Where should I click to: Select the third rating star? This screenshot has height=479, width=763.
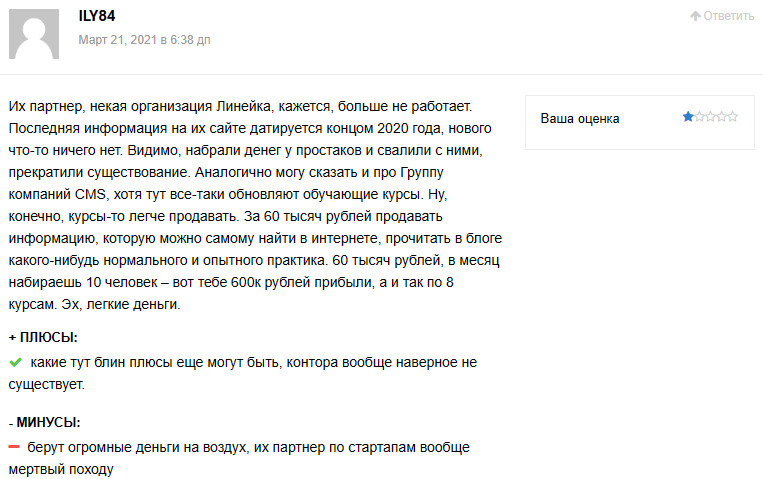point(710,117)
